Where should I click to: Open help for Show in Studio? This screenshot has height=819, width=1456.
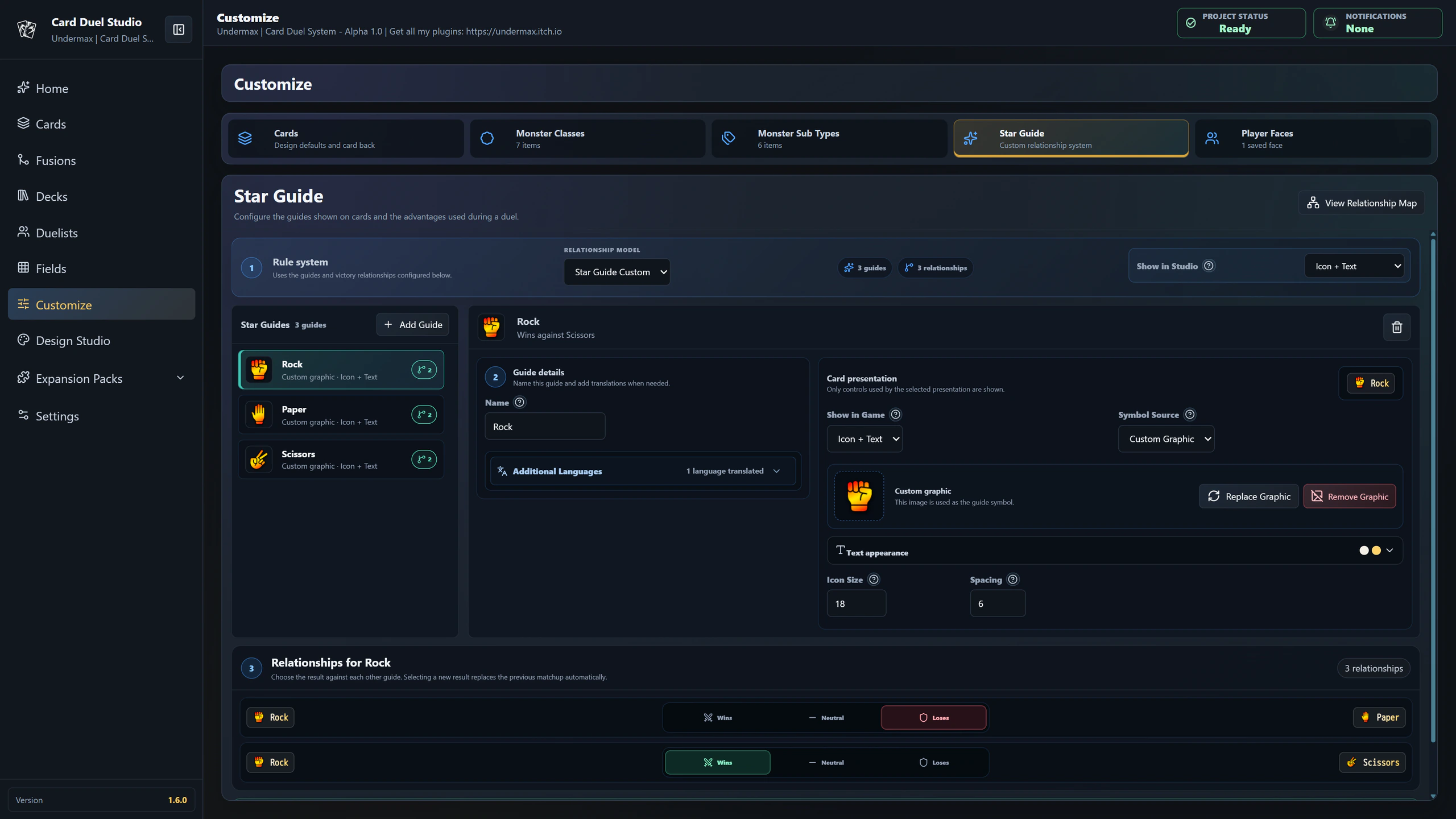(1209, 266)
